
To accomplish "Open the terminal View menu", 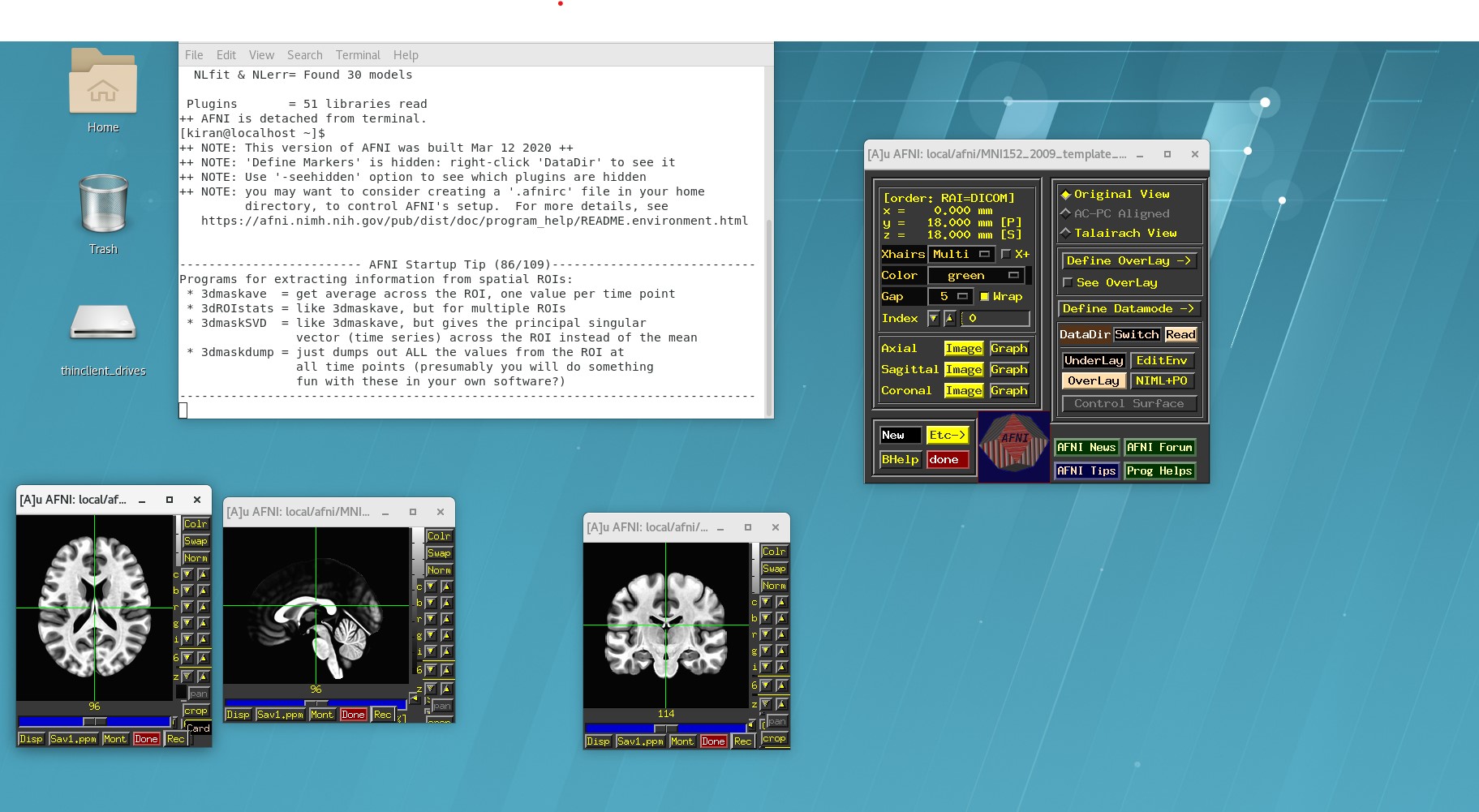I will [261, 55].
